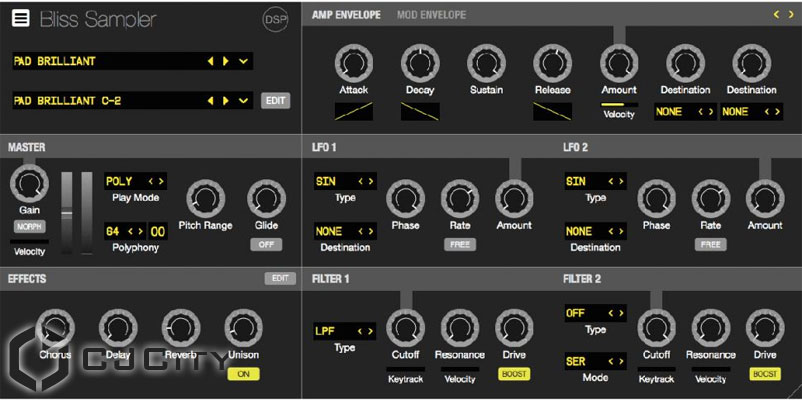The height and width of the screenshot is (400, 802).
Task: Click the Filter 1 Cutoff knob
Action: [x=405, y=328]
